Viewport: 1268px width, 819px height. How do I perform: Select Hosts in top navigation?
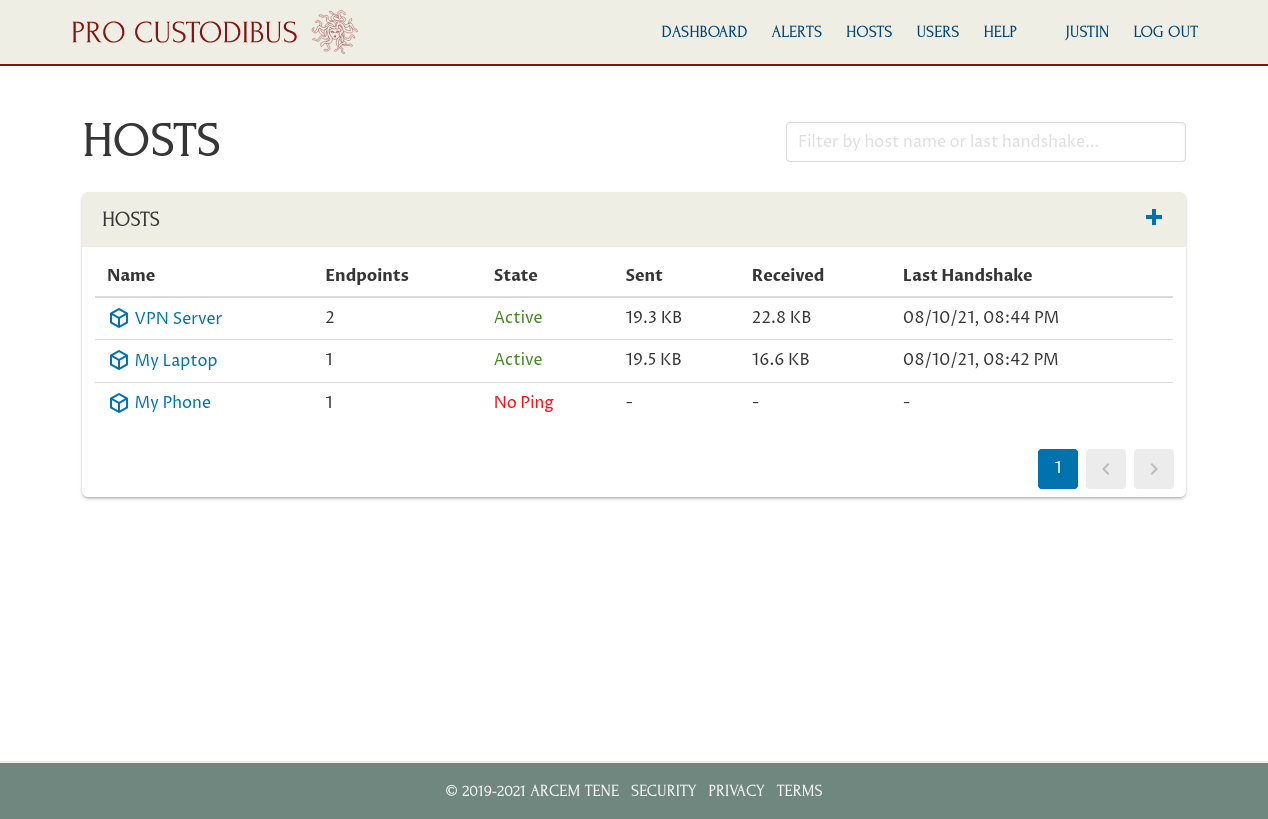point(869,32)
